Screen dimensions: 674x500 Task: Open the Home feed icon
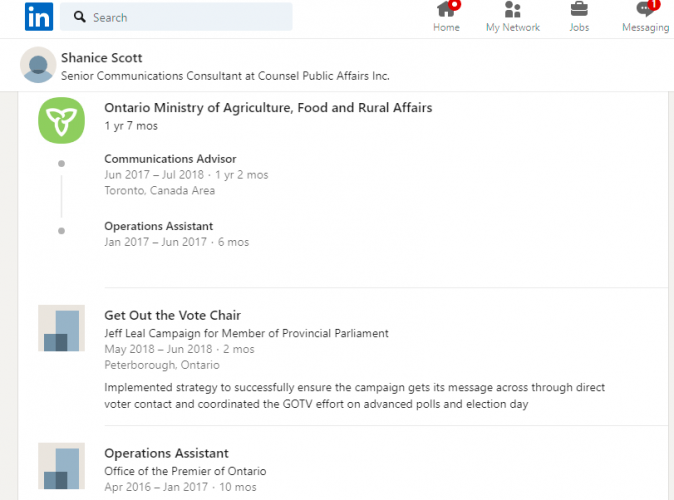coord(446,9)
